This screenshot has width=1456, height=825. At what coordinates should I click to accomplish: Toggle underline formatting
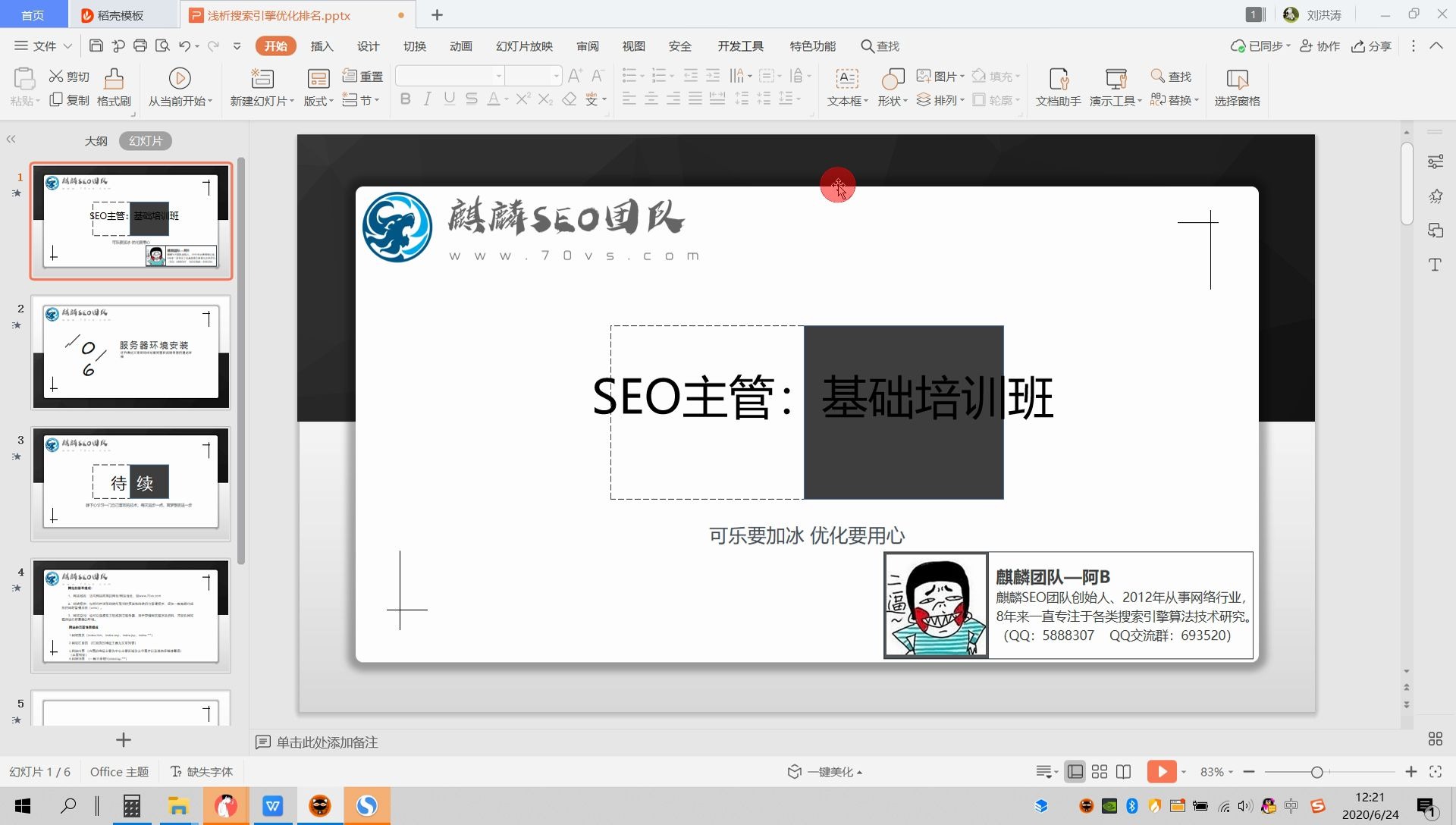coord(449,99)
